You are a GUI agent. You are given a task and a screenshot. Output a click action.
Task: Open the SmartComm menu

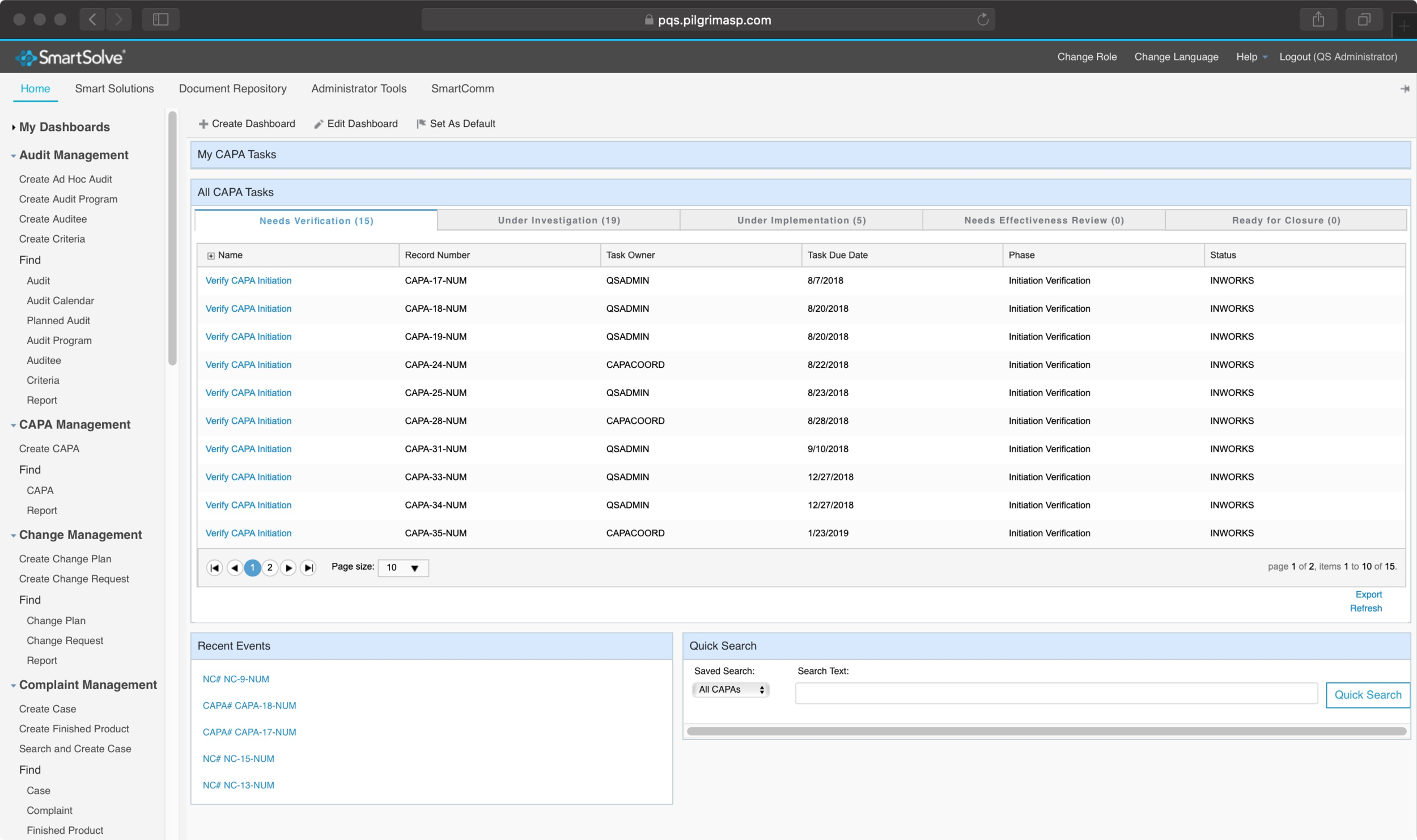point(463,88)
